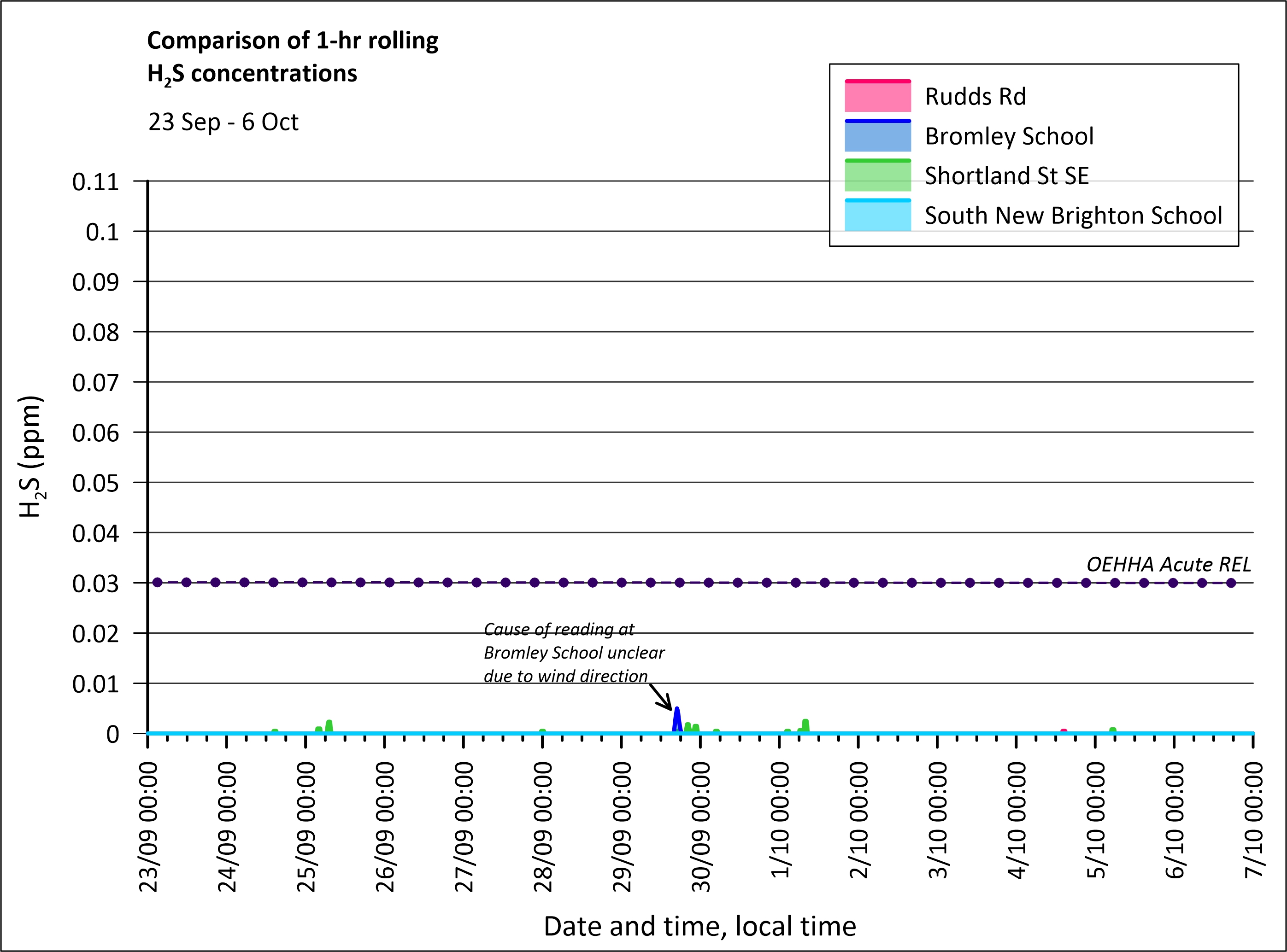The image size is (1287, 952).
Task: Click the H2S (ppm) y-axis title
Action: click(30, 456)
